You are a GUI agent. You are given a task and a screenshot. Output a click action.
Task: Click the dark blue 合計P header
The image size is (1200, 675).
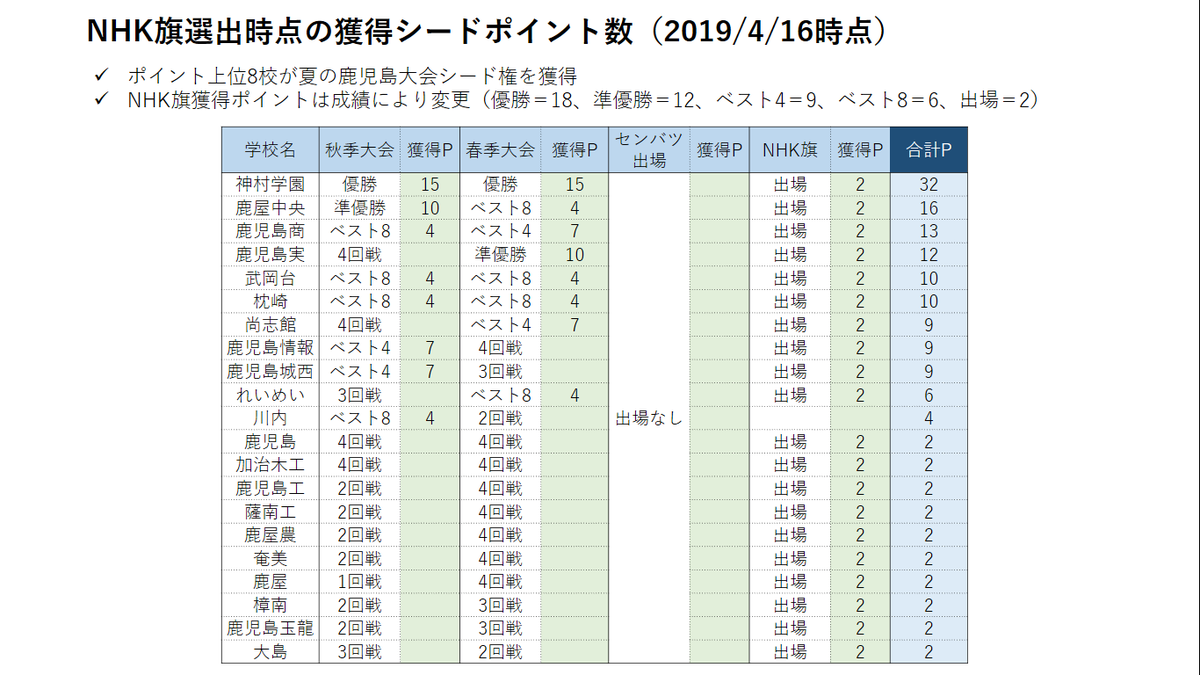pyautogui.click(x=929, y=150)
